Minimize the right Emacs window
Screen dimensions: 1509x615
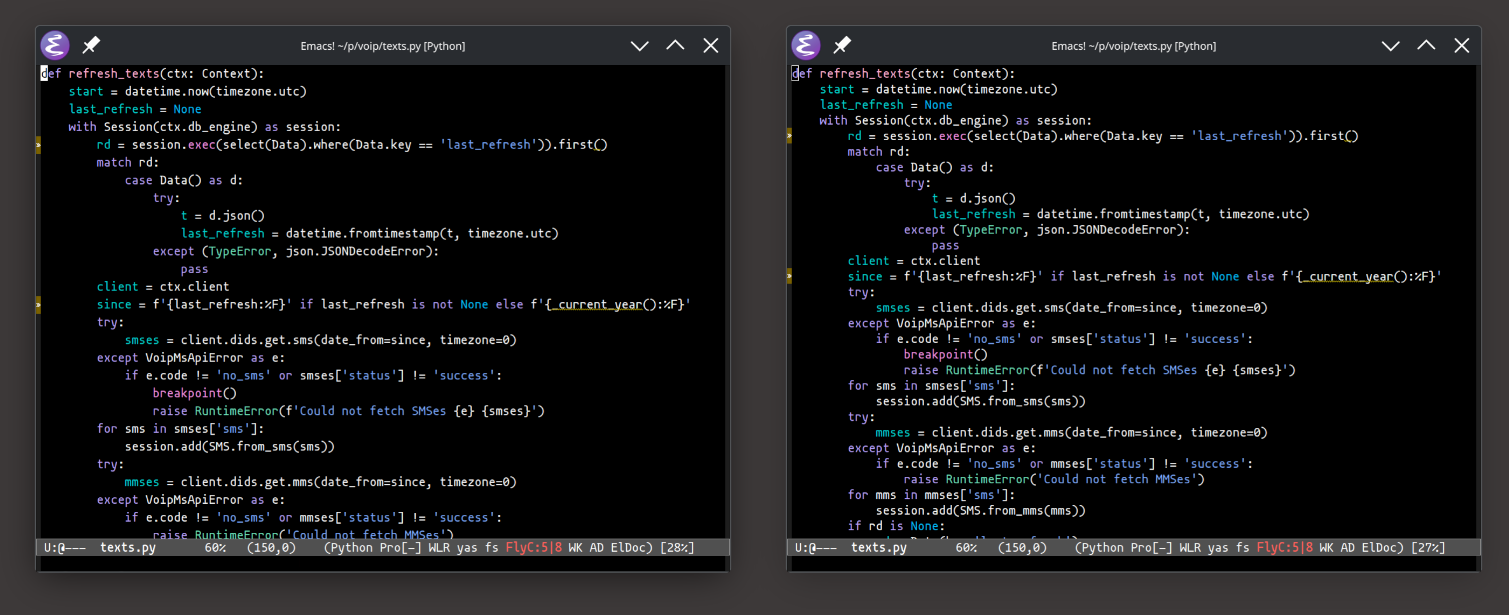click(x=1390, y=46)
